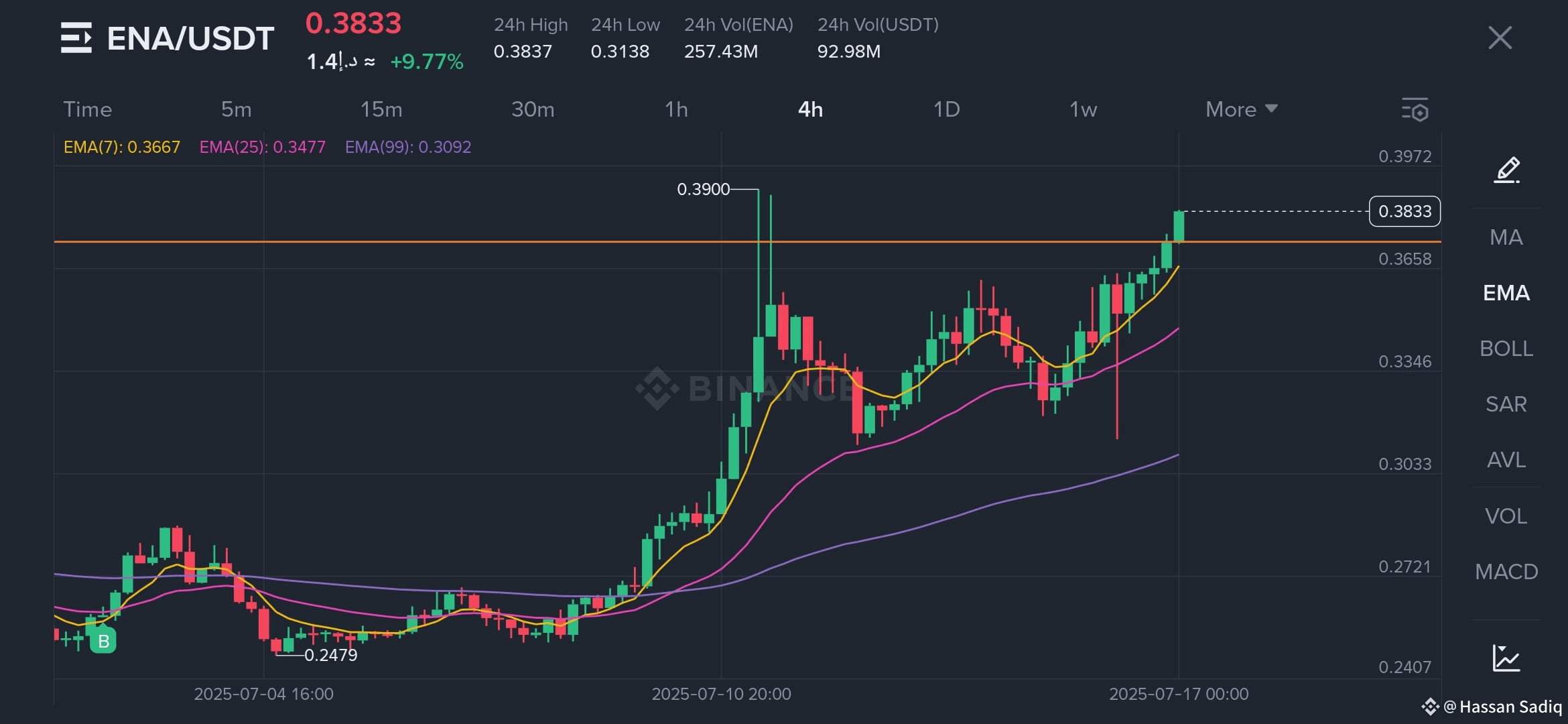Click the 0.3900 high price marker label
The image size is (1568, 724).
point(703,189)
